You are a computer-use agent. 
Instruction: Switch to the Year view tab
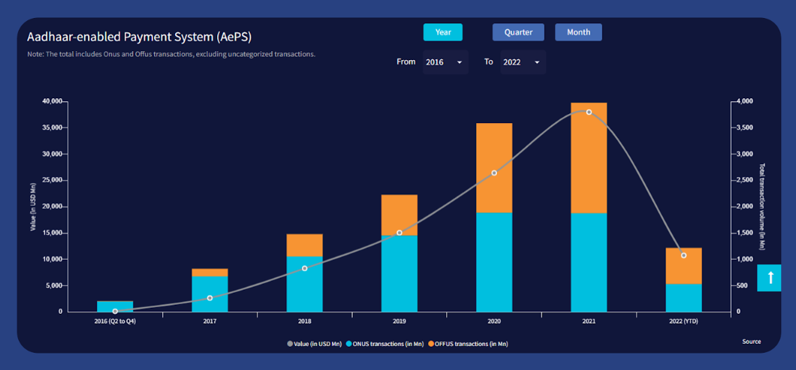pos(443,32)
